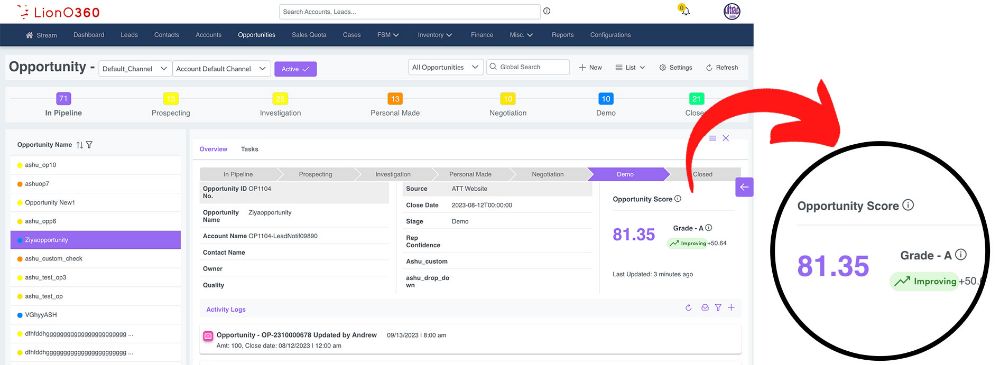Image resolution: width=1000 pixels, height=365 pixels.
Task: Click the purple 71 In Pipeline badge
Action: [x=63, y=98]
